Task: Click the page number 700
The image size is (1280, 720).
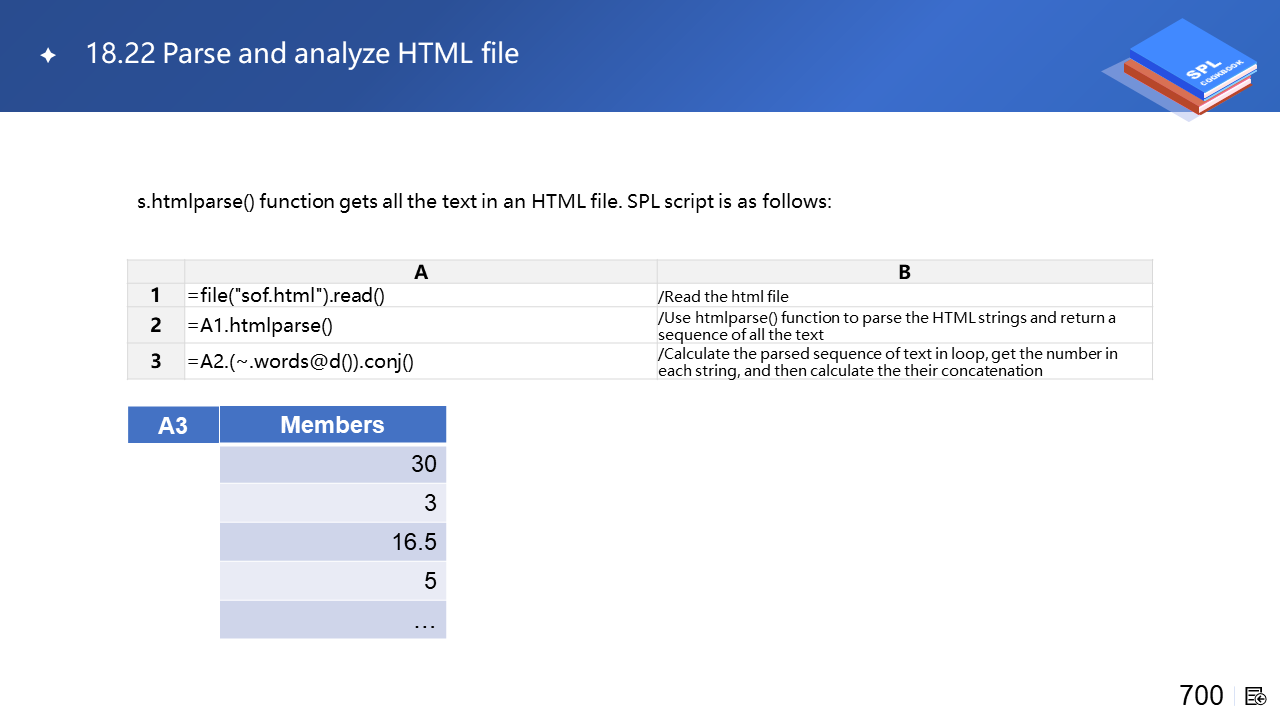Action: click(x=1201, y=695)
